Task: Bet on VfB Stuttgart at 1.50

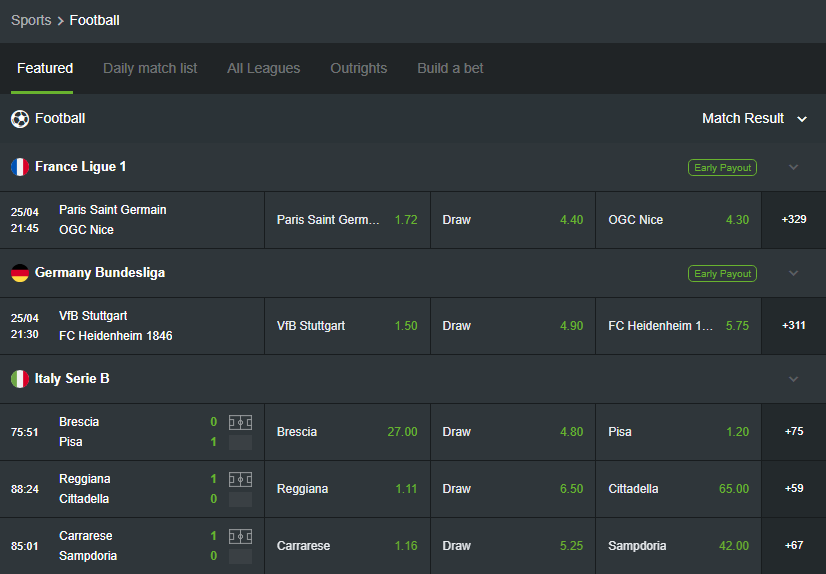Action: [x=347, y=326]
